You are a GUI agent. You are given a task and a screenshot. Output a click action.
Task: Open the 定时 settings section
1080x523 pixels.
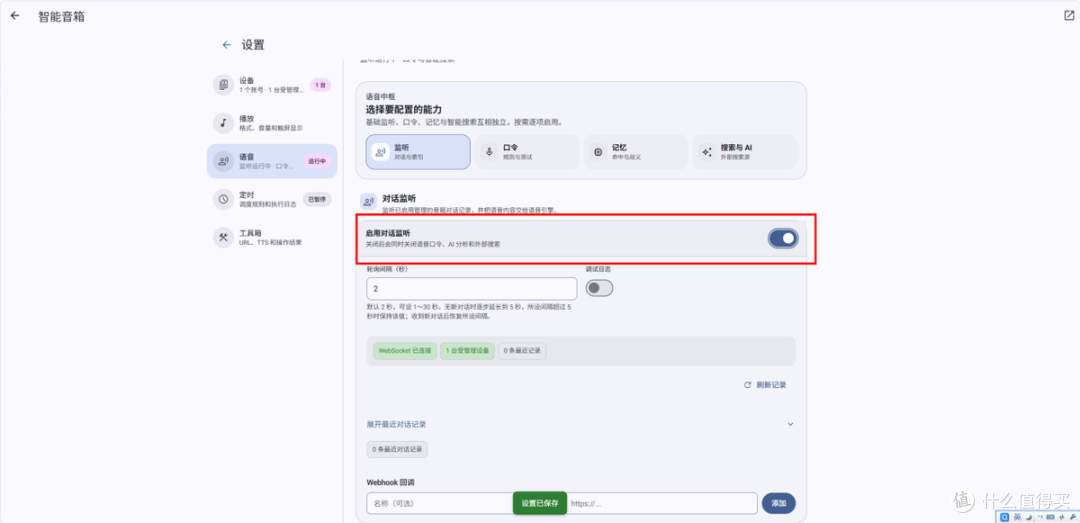tap(272, 199)
